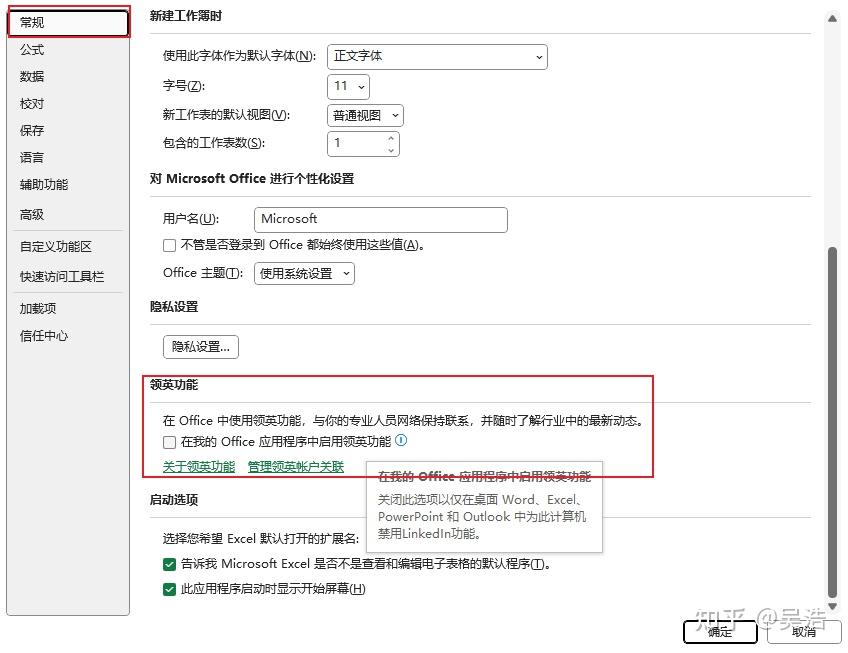Click the 取消 button
848x653 pixels.
(x=804, y=632)
